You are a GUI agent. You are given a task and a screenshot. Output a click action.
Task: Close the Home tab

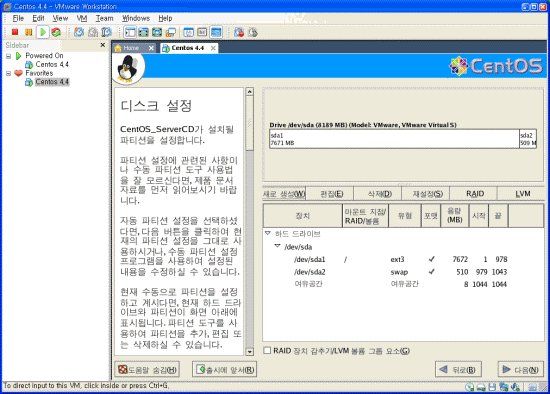click(151, 48)
